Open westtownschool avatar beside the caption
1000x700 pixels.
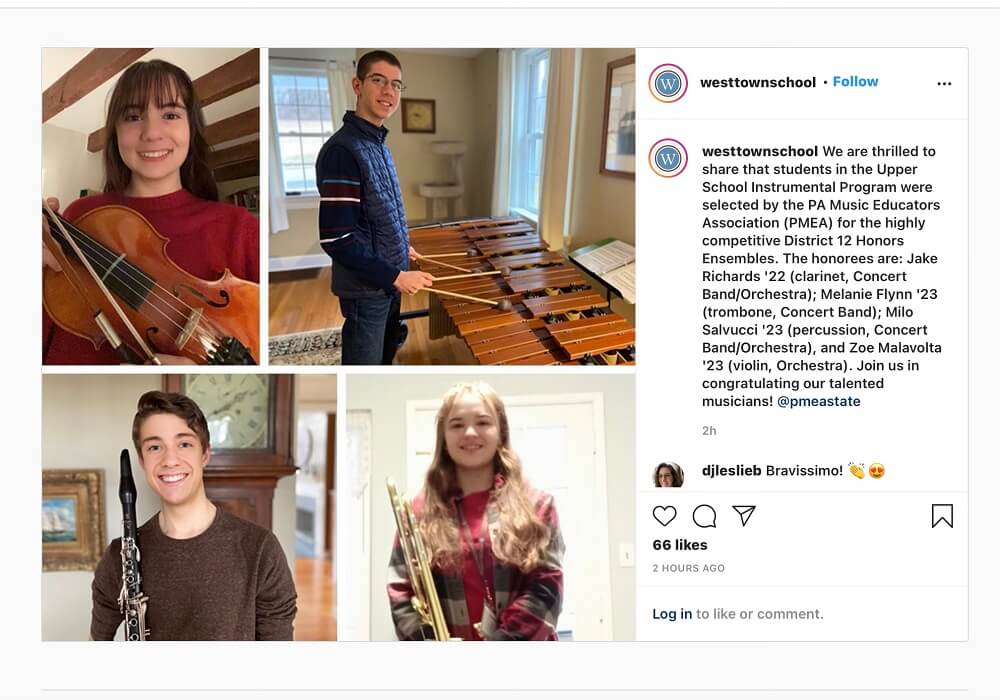(x=668, y=158)
